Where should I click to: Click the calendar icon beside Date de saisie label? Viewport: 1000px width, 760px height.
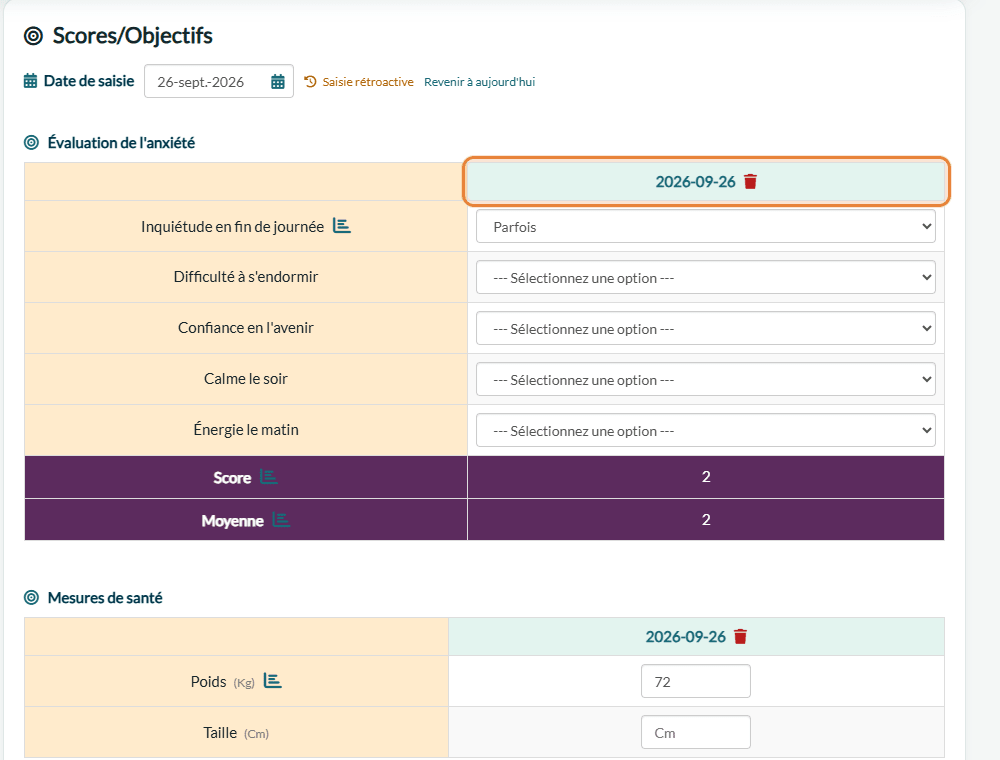point(30,81)
